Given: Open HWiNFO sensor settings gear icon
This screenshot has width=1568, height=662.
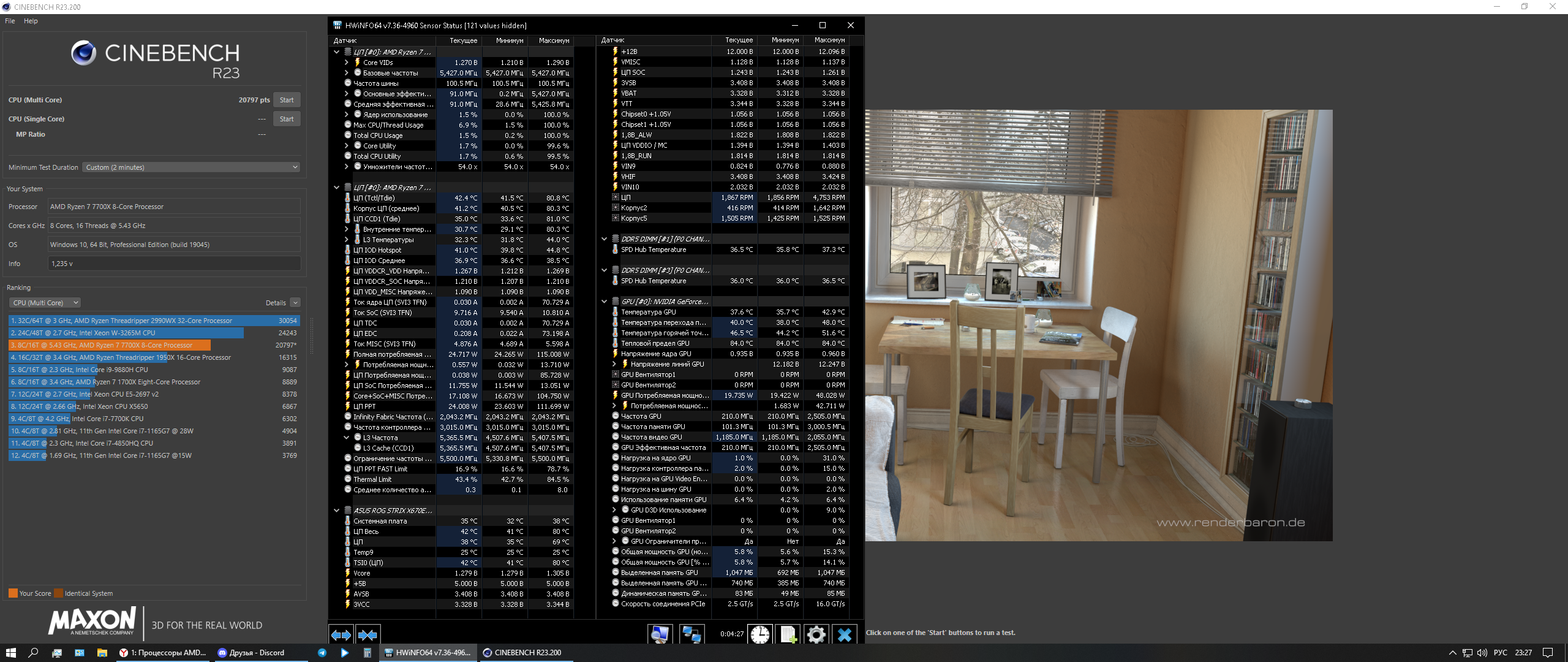Looking at the screenshot, I should tap(816, 634).
